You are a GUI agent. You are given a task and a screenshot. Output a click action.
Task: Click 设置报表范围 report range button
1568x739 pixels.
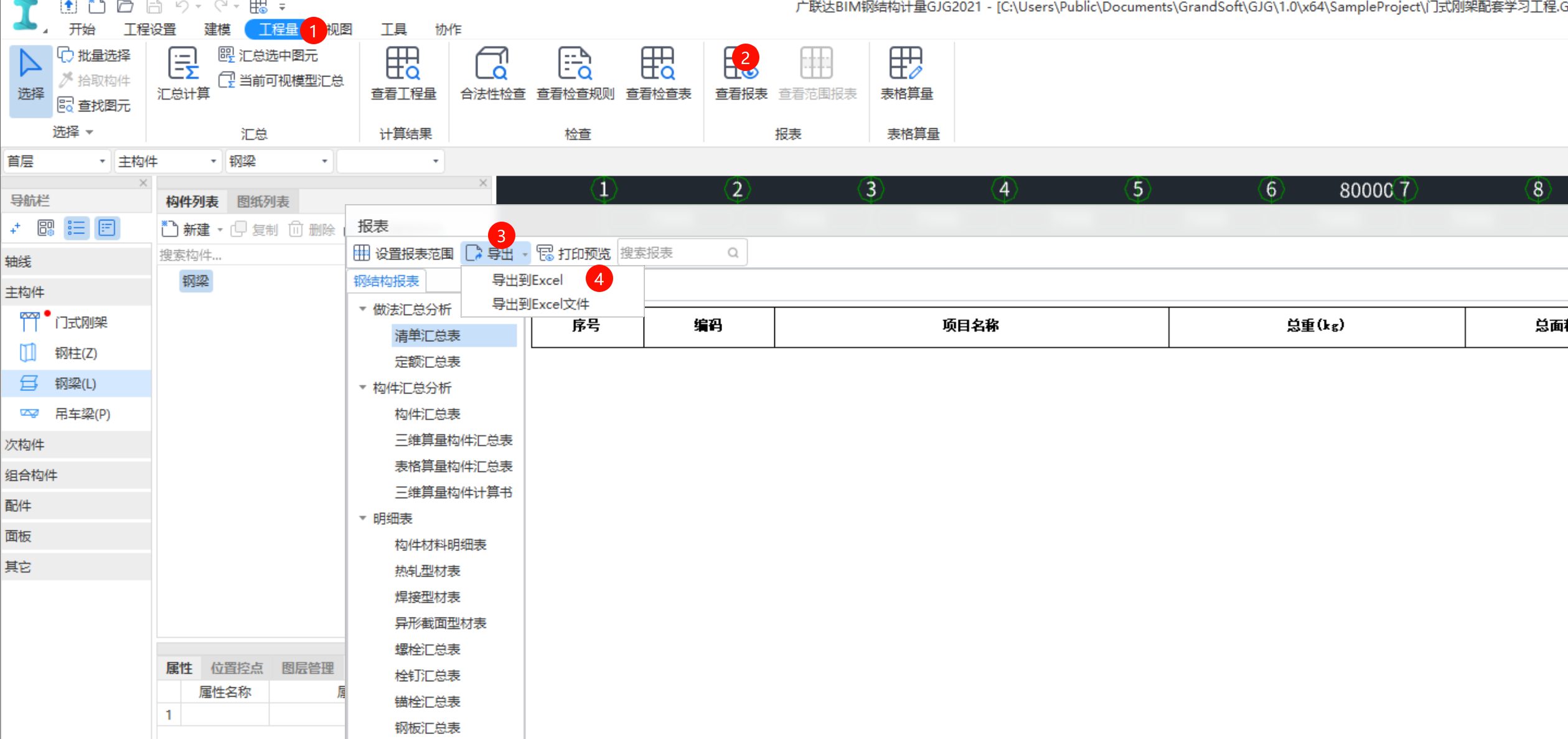pyautogui.click(x=404, y=253)
